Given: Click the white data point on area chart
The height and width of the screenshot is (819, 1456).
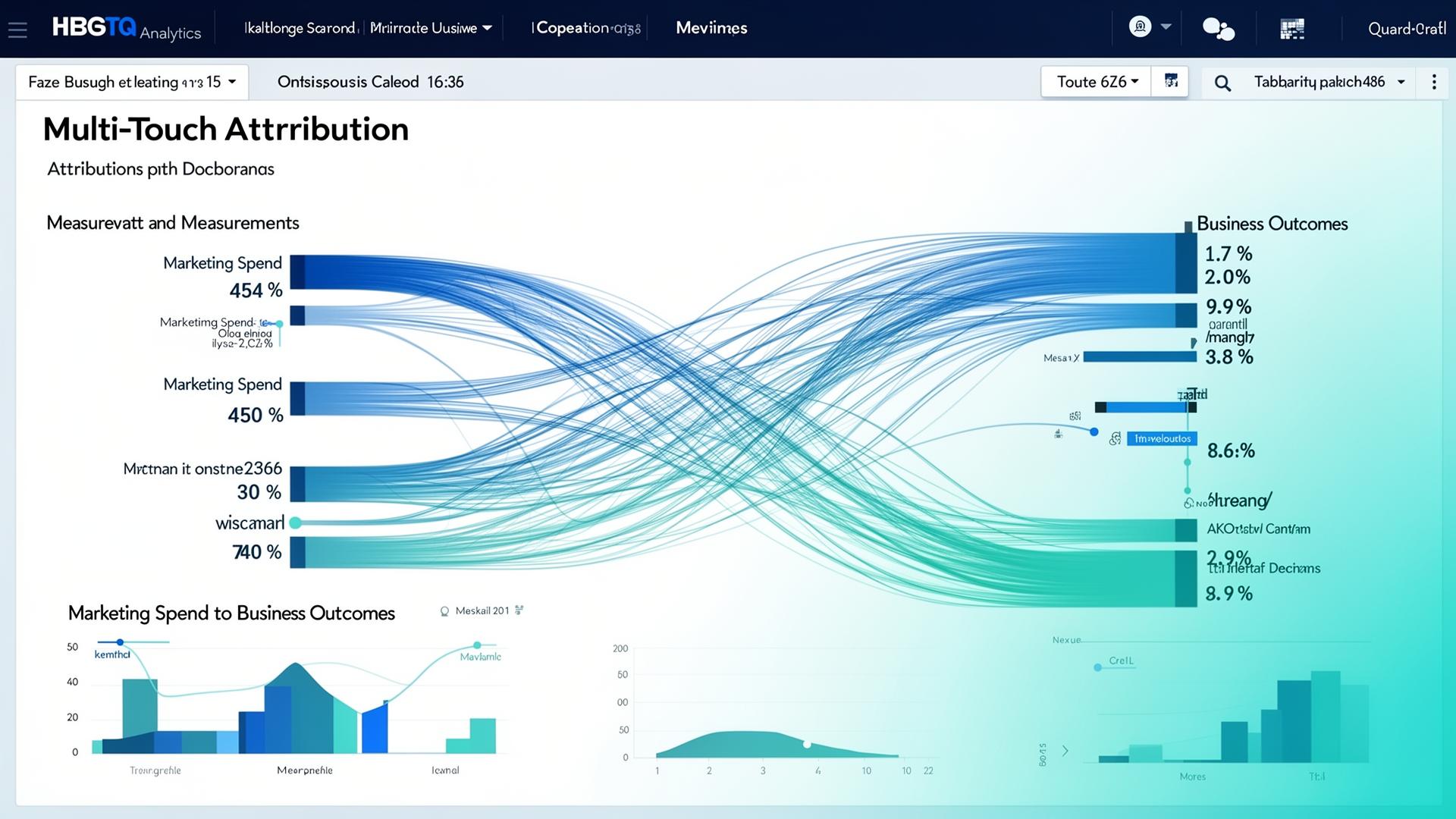Looking at the screenshot, I should point(807,745).
